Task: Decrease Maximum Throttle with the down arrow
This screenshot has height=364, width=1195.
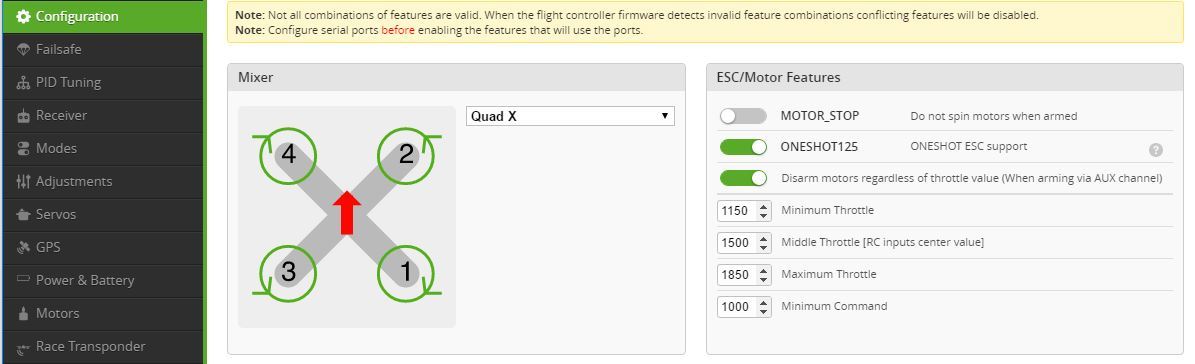Action: [x=764, y=279]
